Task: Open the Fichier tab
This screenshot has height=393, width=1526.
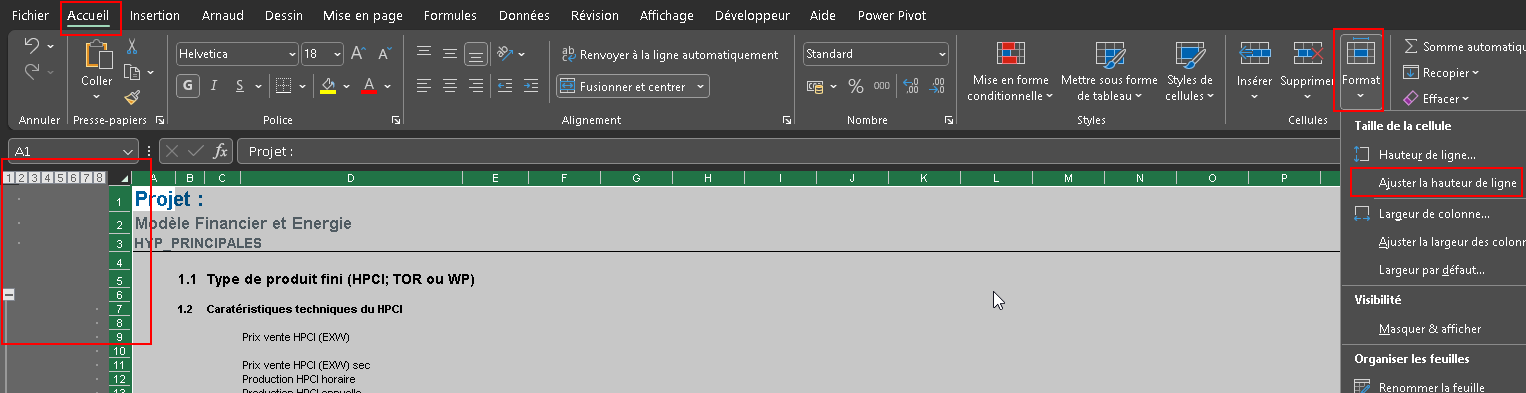Action: (29, 16)
